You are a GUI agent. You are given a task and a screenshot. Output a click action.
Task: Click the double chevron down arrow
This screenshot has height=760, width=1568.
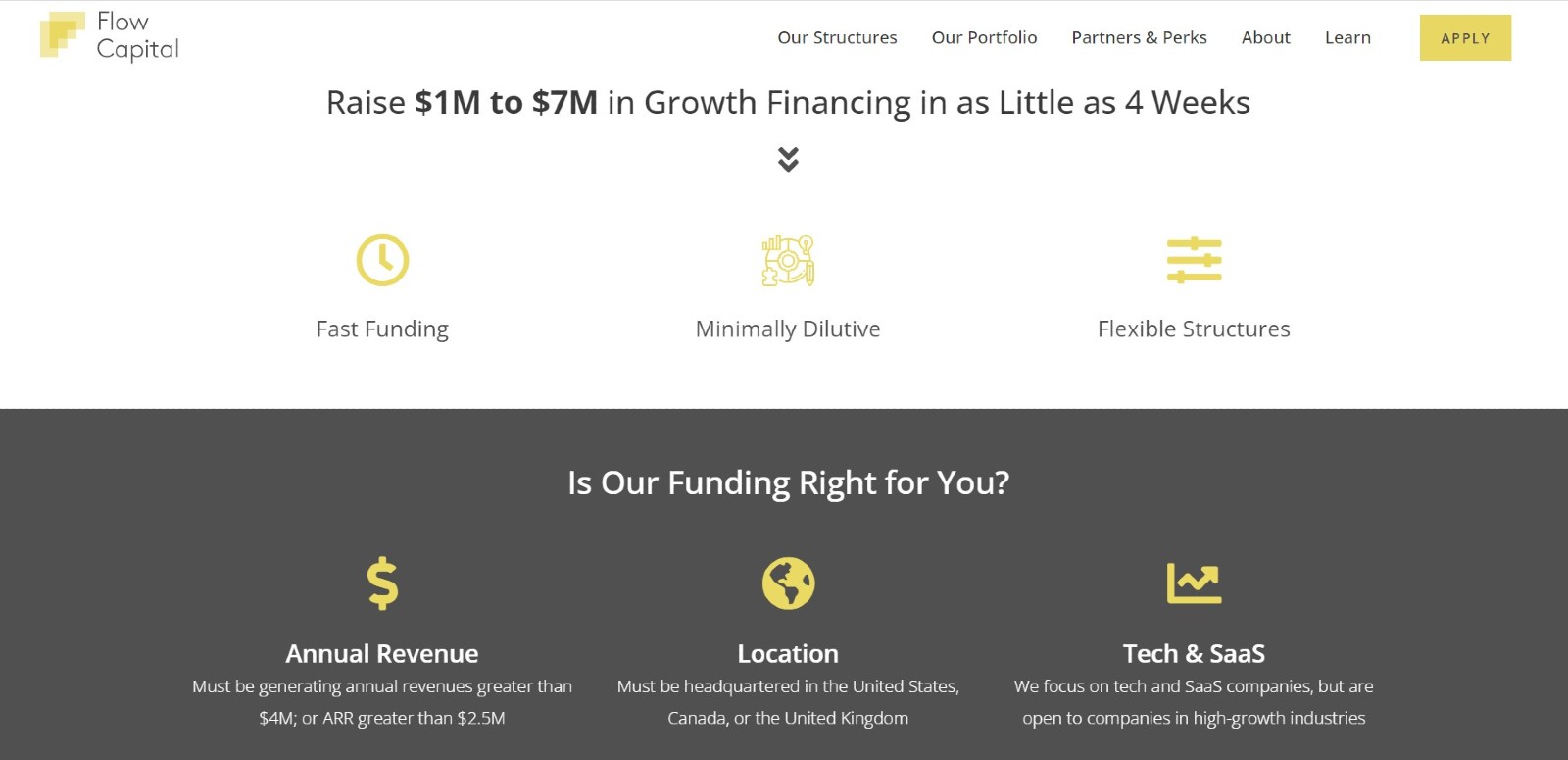[788, 159]
